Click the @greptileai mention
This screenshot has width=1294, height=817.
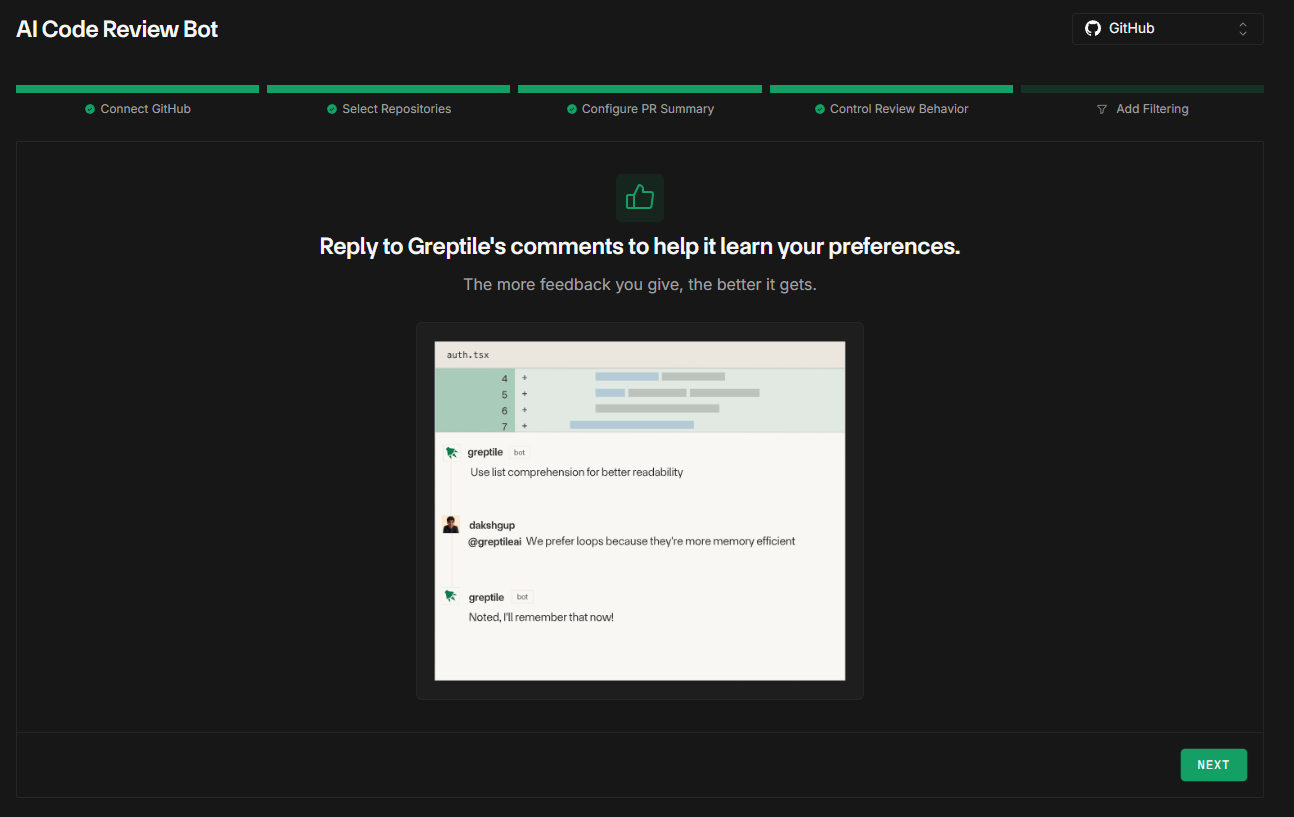click(495, 541)
